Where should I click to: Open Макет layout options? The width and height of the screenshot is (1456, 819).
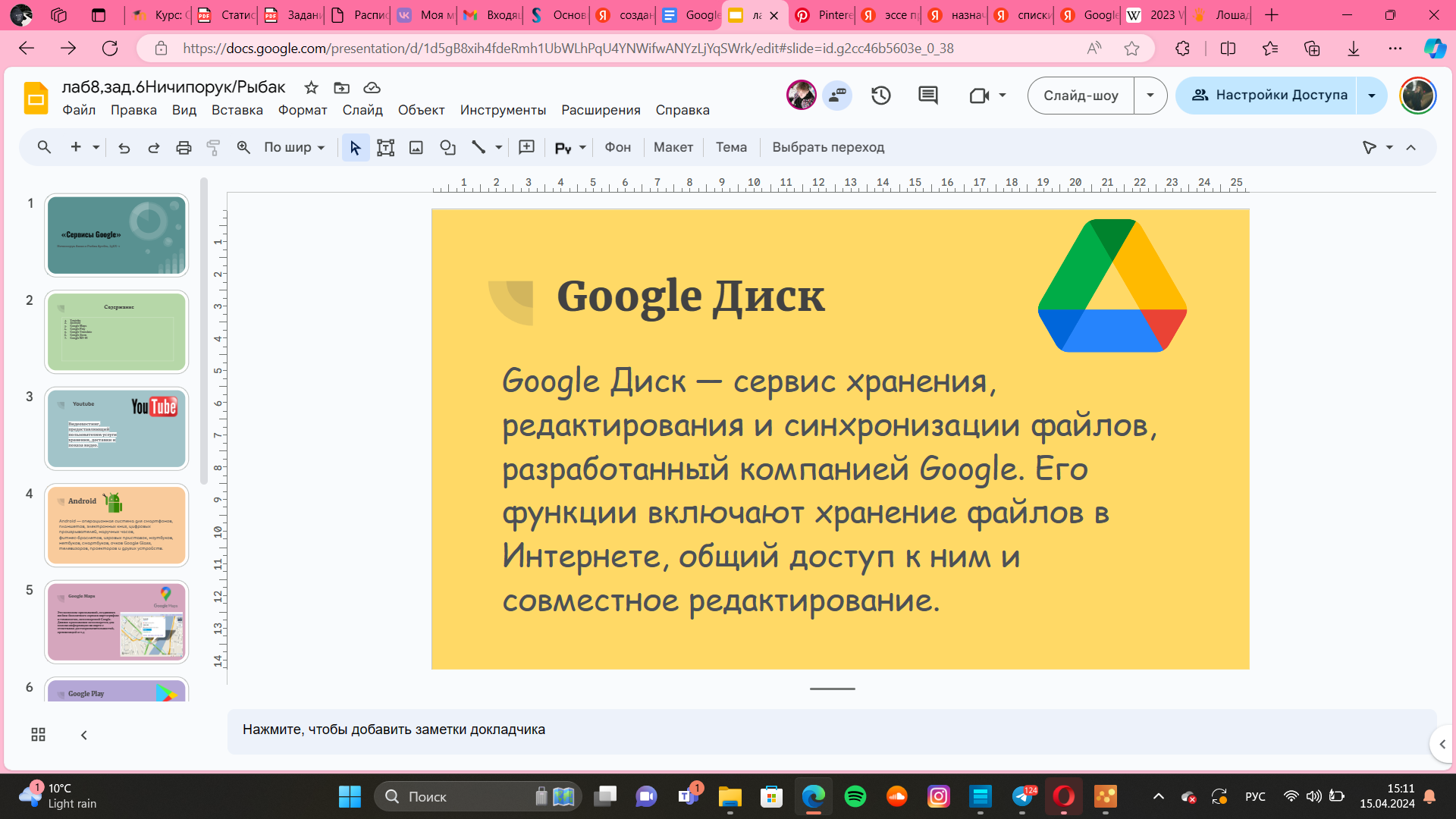[x=673, y=147]
